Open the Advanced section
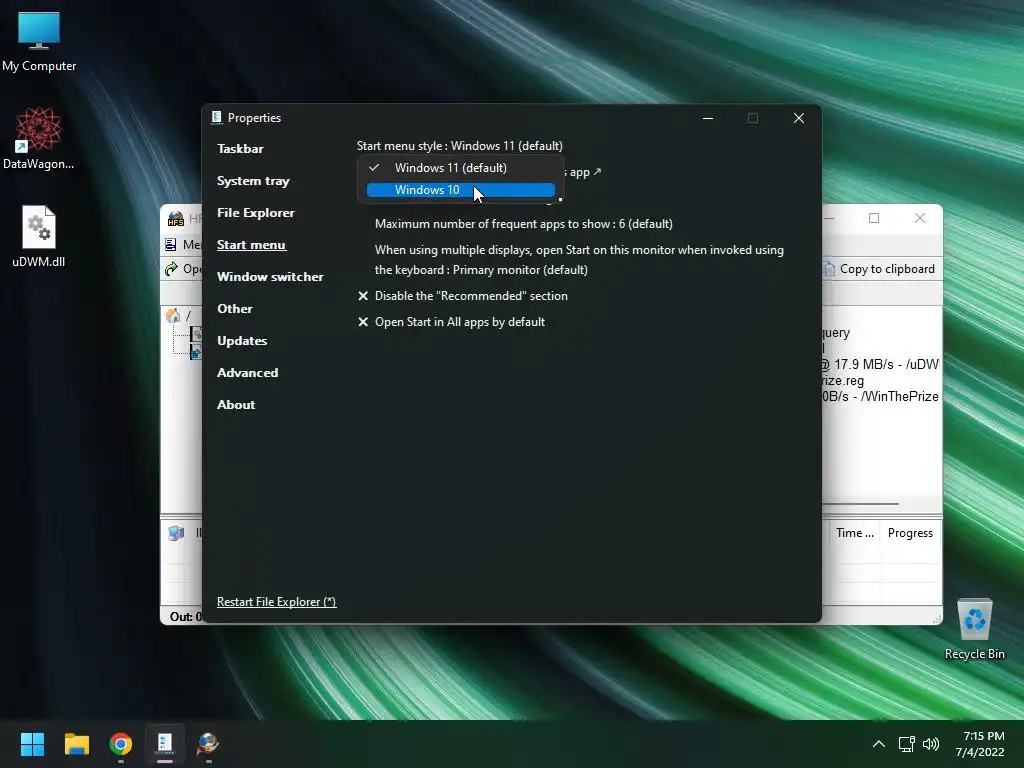This screenshot has height=768, width=1024. click(248, 373)
